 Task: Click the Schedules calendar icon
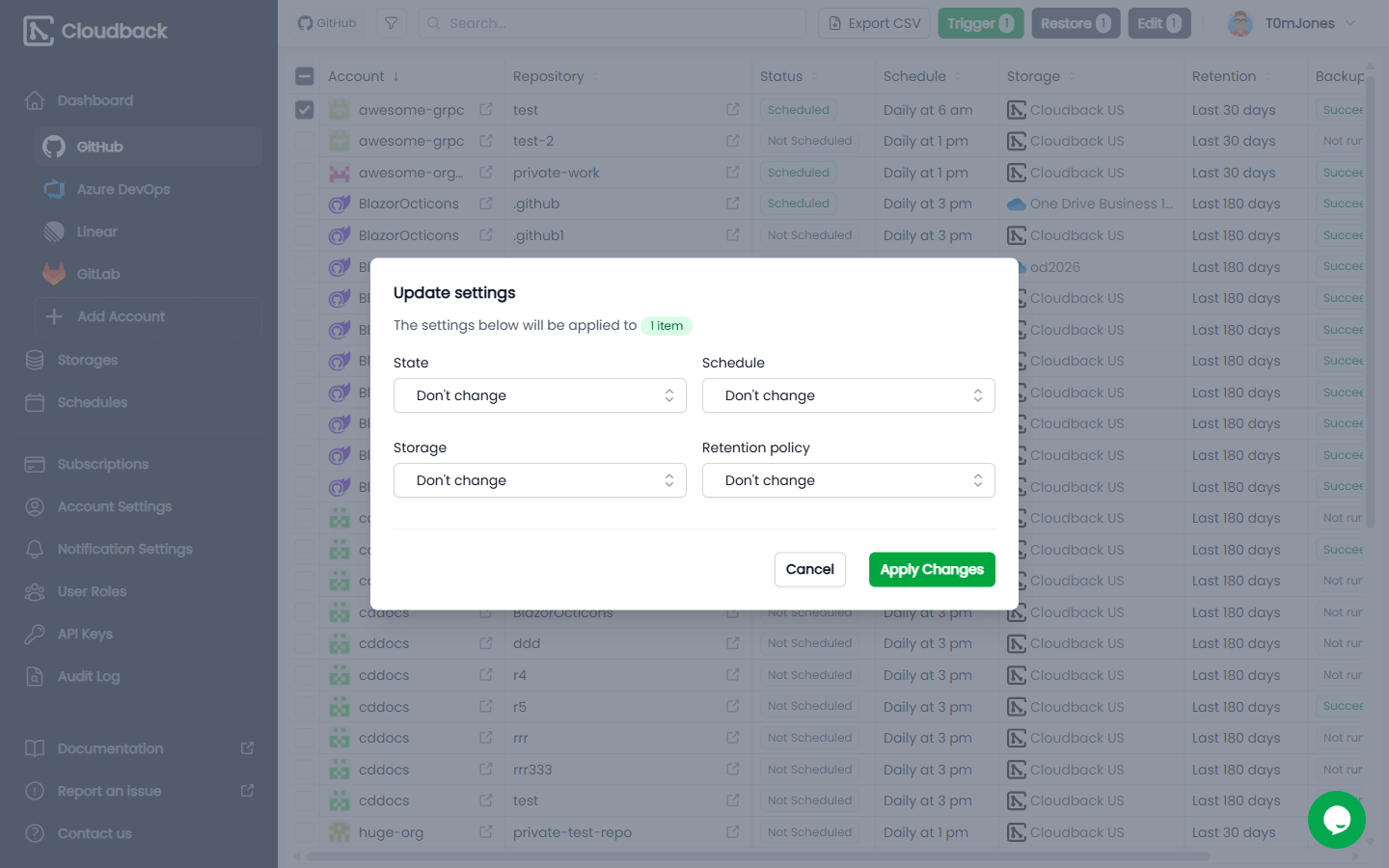35,402
